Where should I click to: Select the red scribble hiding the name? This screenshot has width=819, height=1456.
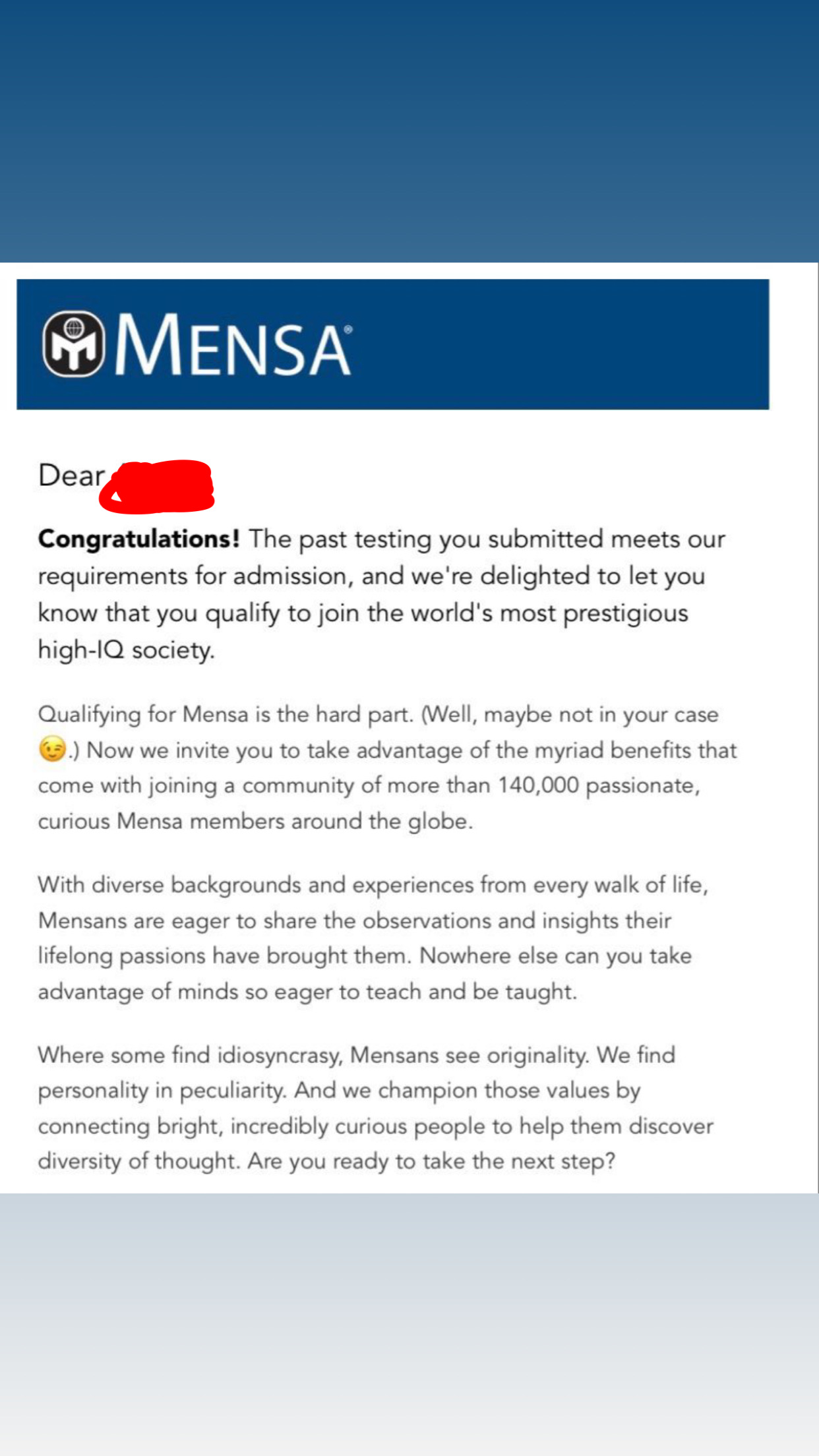pos(158,487)
